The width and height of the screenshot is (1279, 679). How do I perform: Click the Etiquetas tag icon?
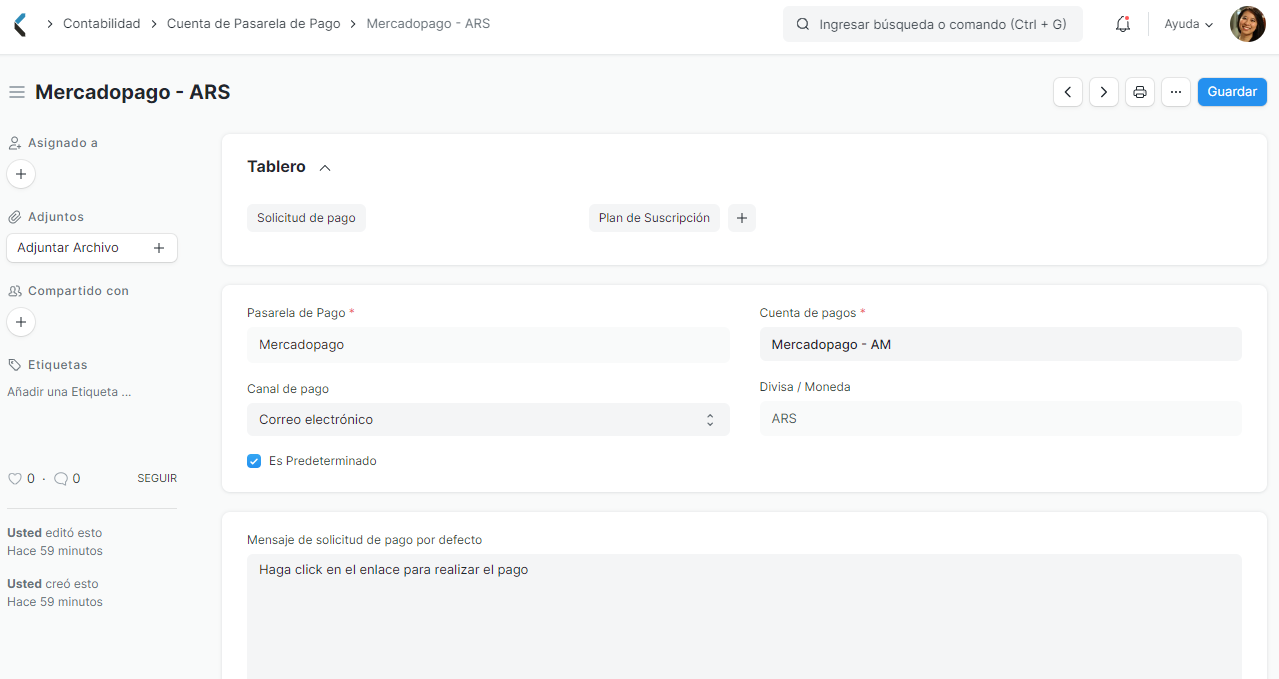pos(15,365)
